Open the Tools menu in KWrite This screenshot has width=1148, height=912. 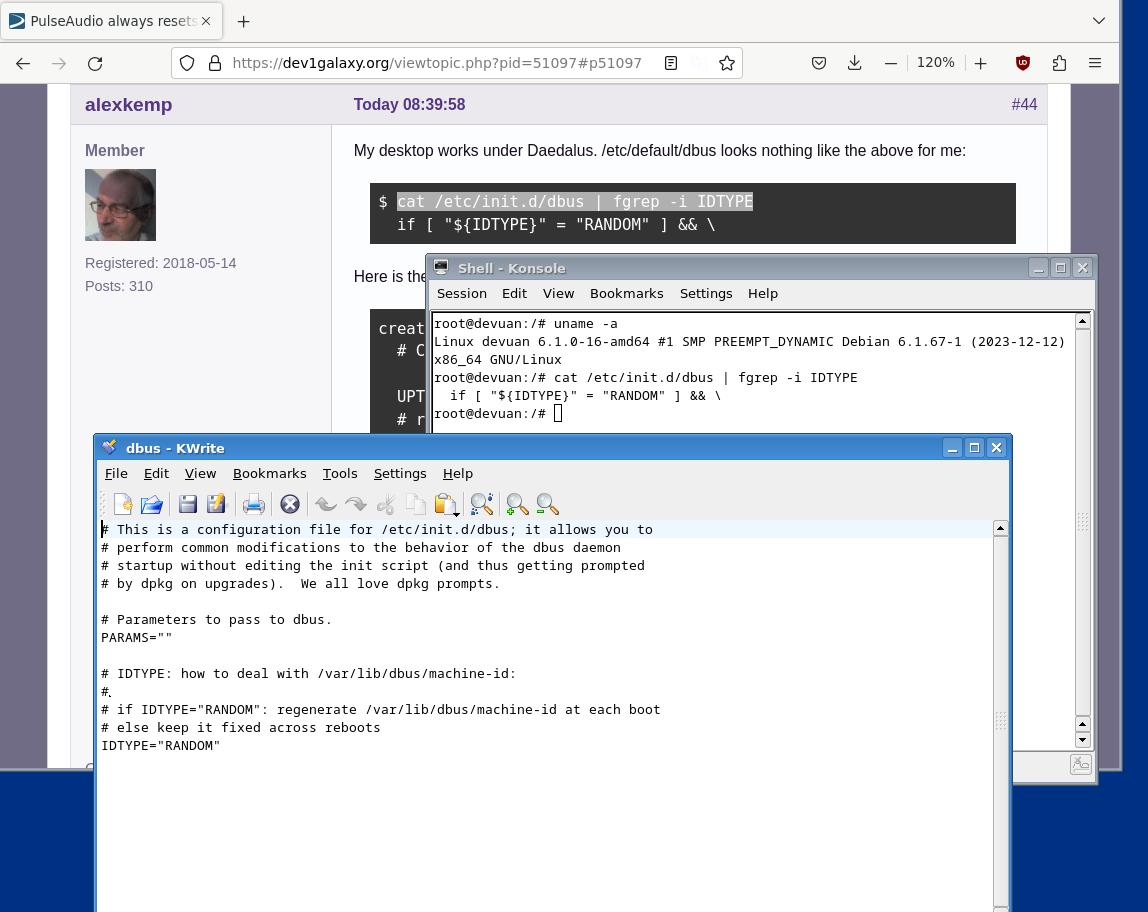coord(340,474)
